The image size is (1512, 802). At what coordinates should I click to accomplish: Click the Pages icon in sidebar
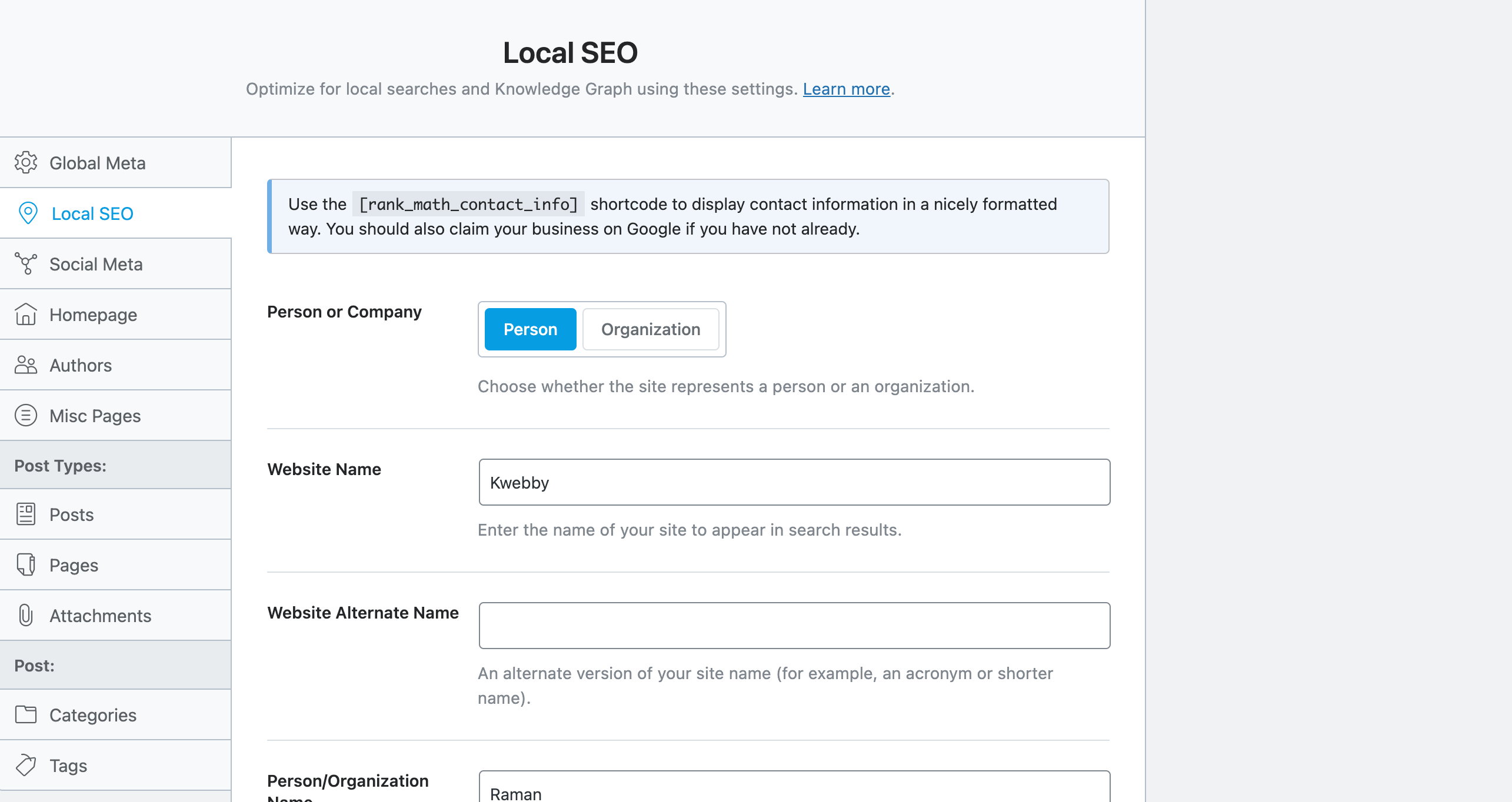tap(26, 565)
